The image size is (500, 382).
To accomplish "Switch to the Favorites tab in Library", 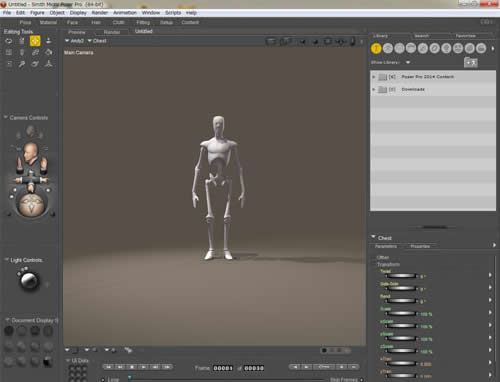I will (x=466, y=36).
